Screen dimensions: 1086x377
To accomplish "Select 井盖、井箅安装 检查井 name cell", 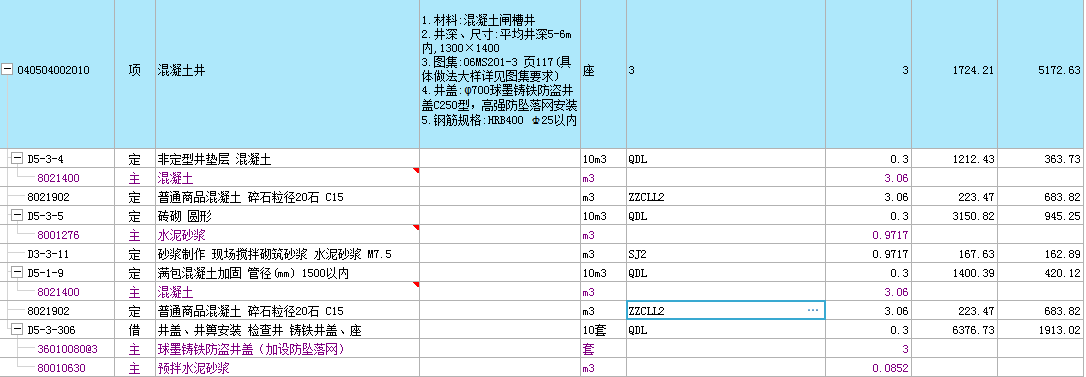I will point(287,330).
